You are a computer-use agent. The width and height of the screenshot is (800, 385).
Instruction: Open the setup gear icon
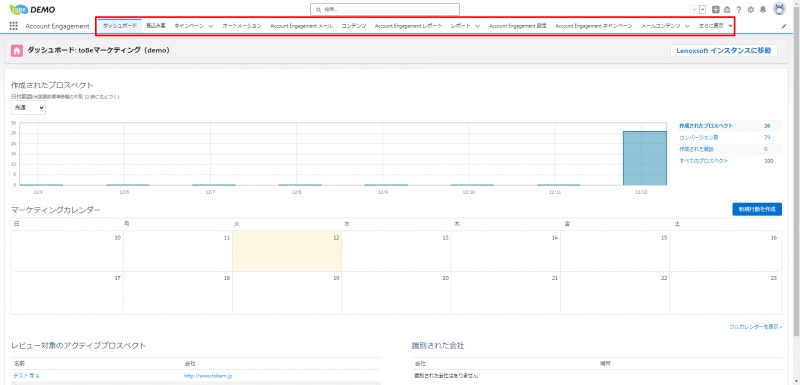(x=751, y=9)
